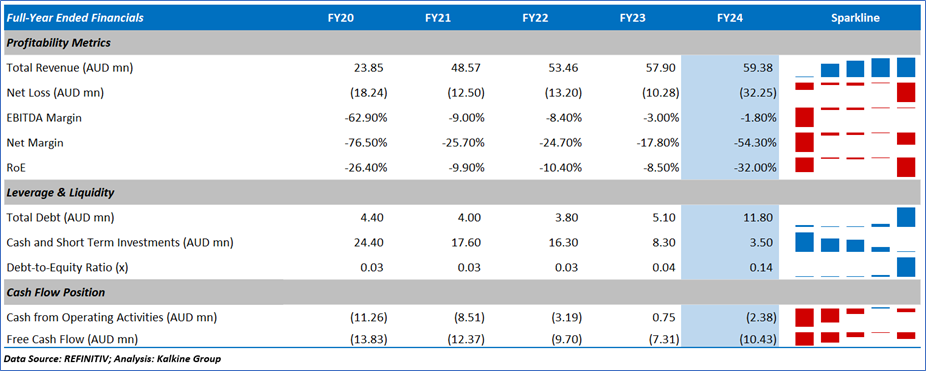Click the Leverage & Liquidity section header
This screenshot has height=371, width=926.
point(60,193)
